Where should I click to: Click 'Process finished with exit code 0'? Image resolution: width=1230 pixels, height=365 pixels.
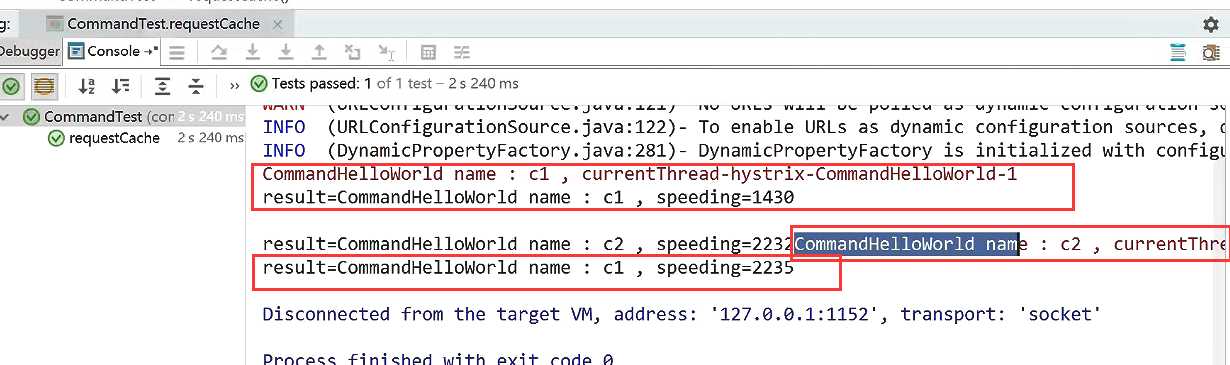(x=437, y=359)
